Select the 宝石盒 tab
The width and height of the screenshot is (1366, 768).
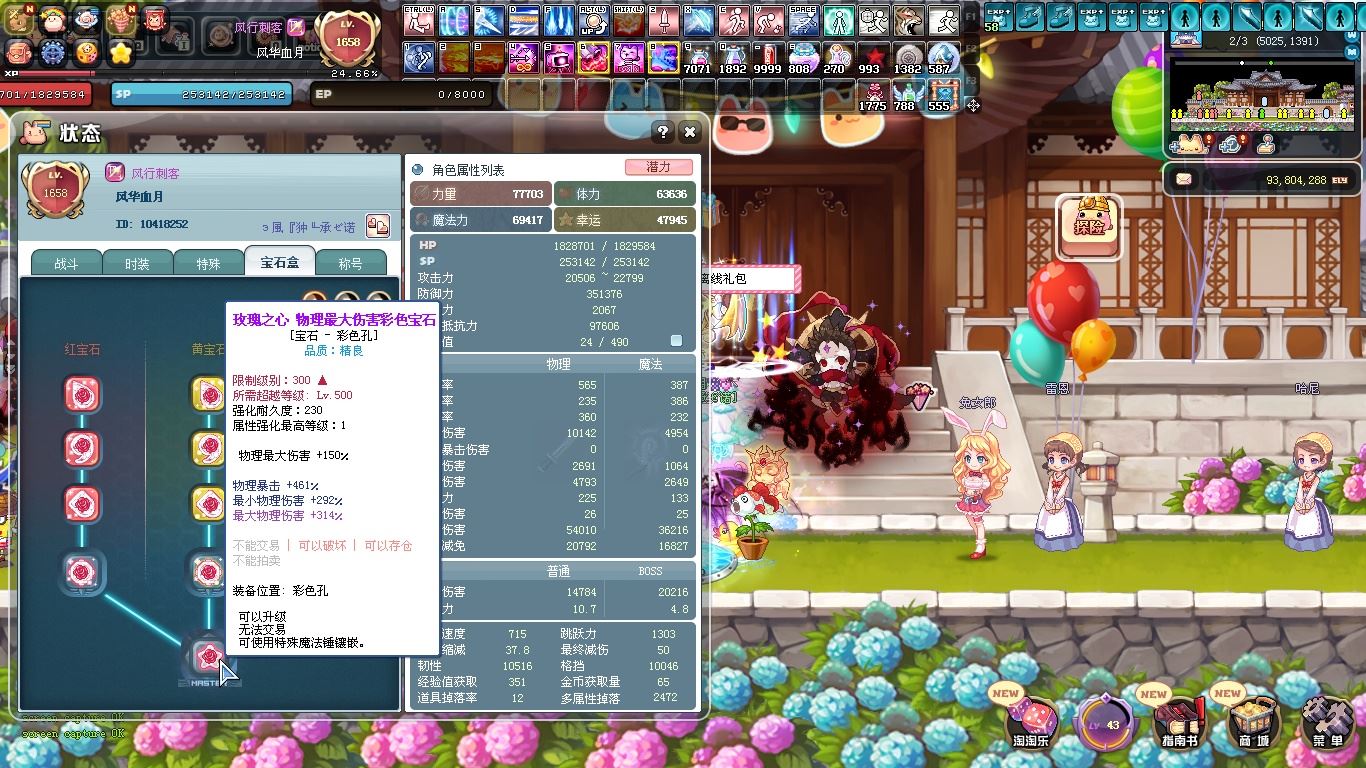point(280,262)
